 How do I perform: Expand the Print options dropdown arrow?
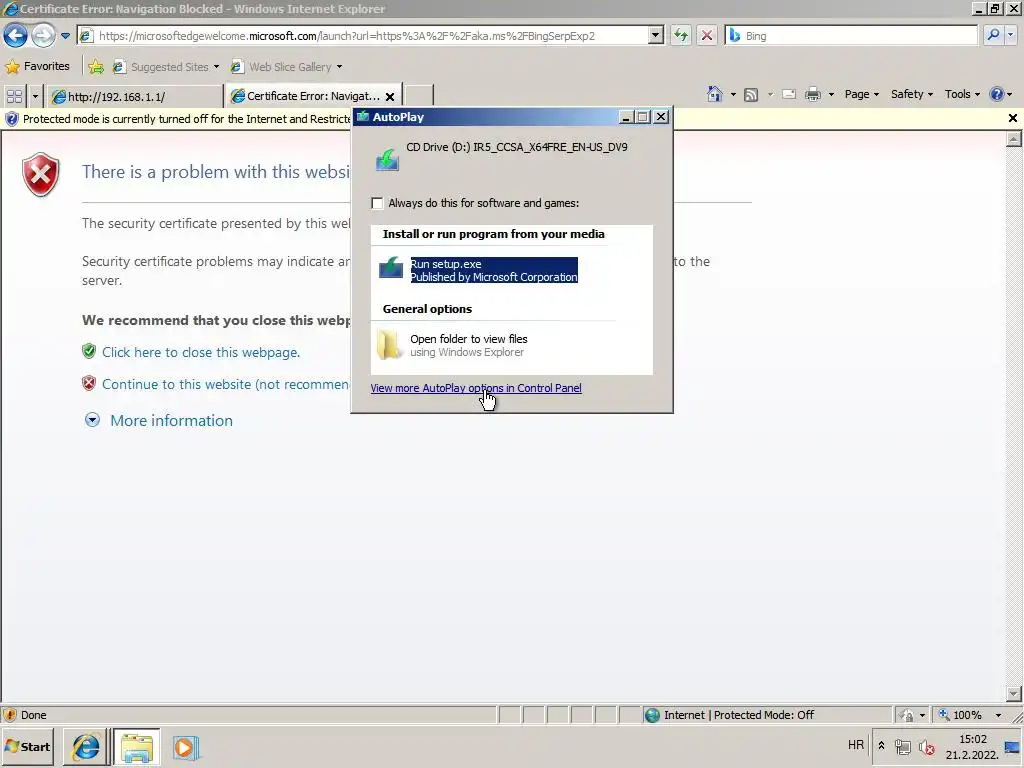831,95
